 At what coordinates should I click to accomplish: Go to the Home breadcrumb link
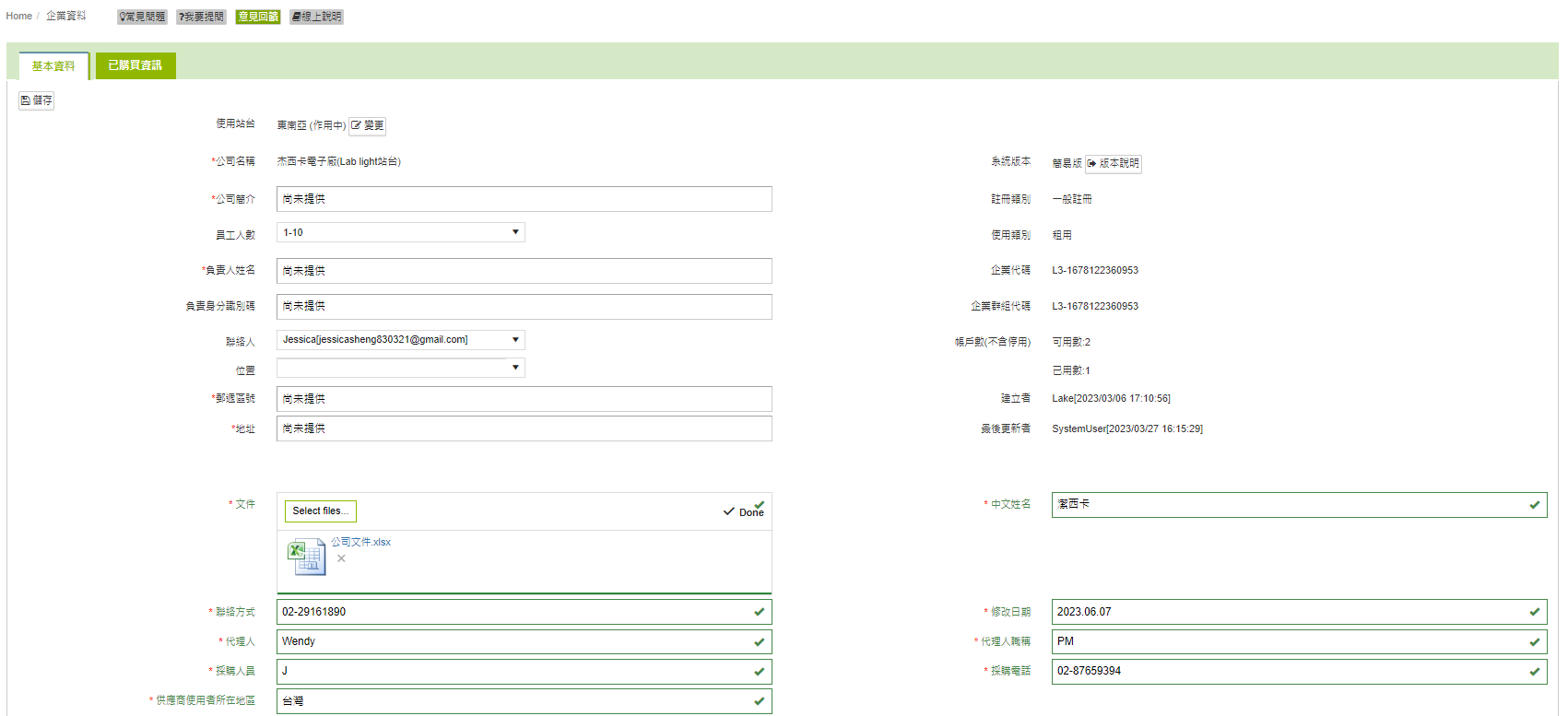(18, 16)
